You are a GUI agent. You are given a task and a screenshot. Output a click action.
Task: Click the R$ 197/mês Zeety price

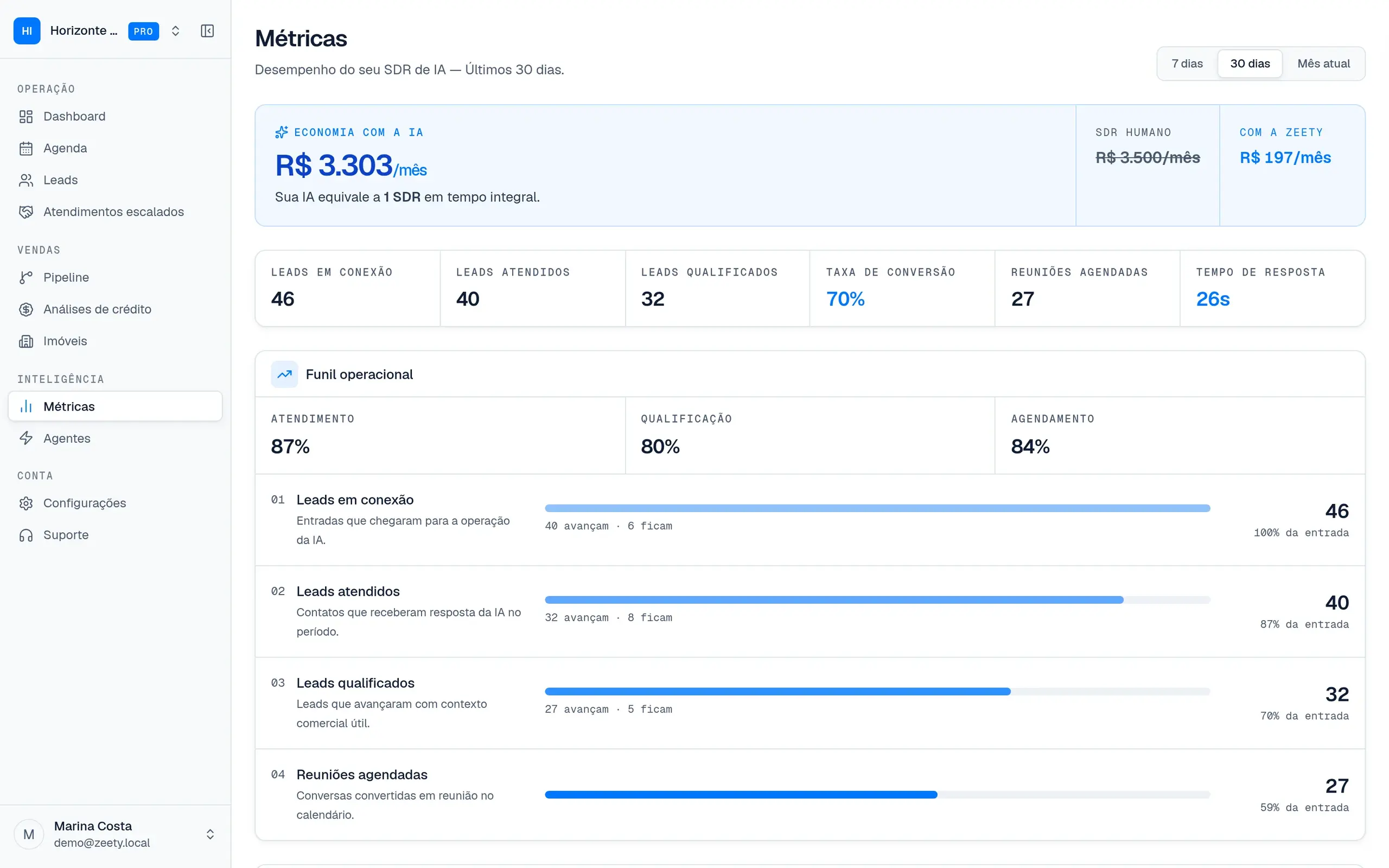(1284, 158)
